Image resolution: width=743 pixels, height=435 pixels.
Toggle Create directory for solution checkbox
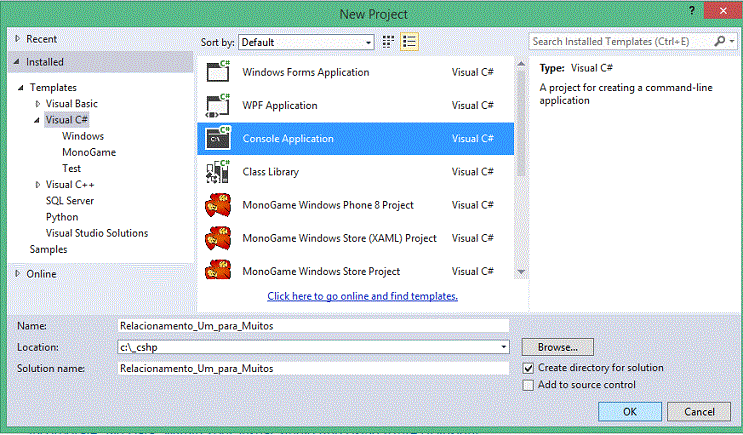[528, 368]
